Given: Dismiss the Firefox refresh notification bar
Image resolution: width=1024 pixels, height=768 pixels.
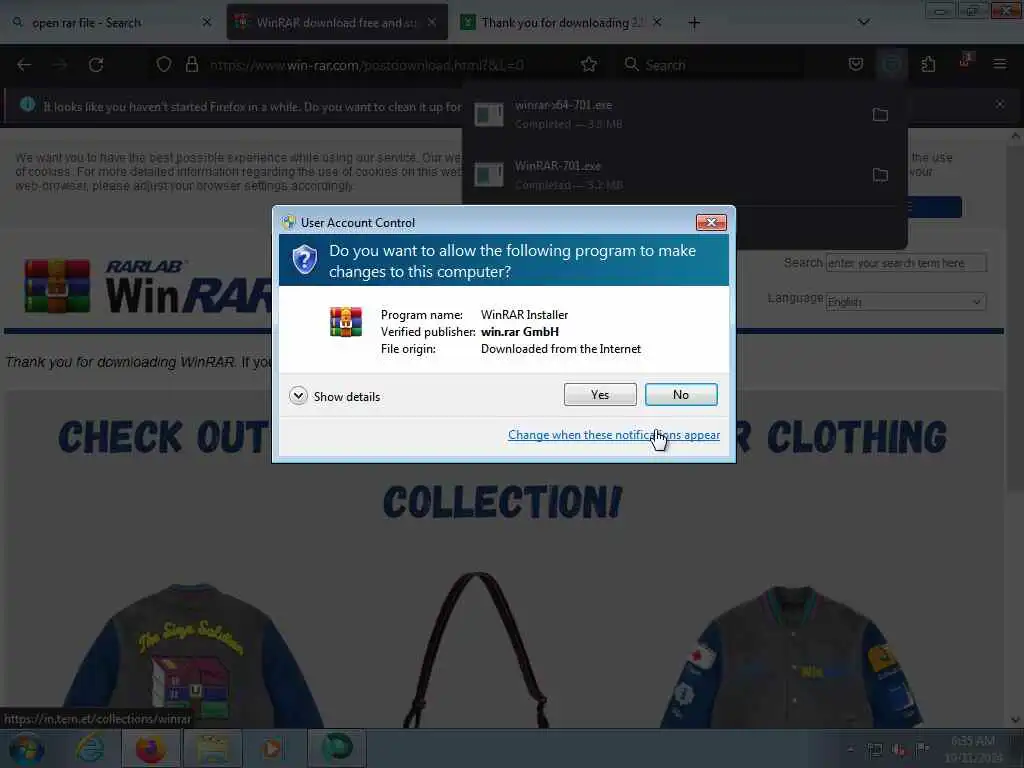Looking at the screenshot, I should tap(1000, 104).
